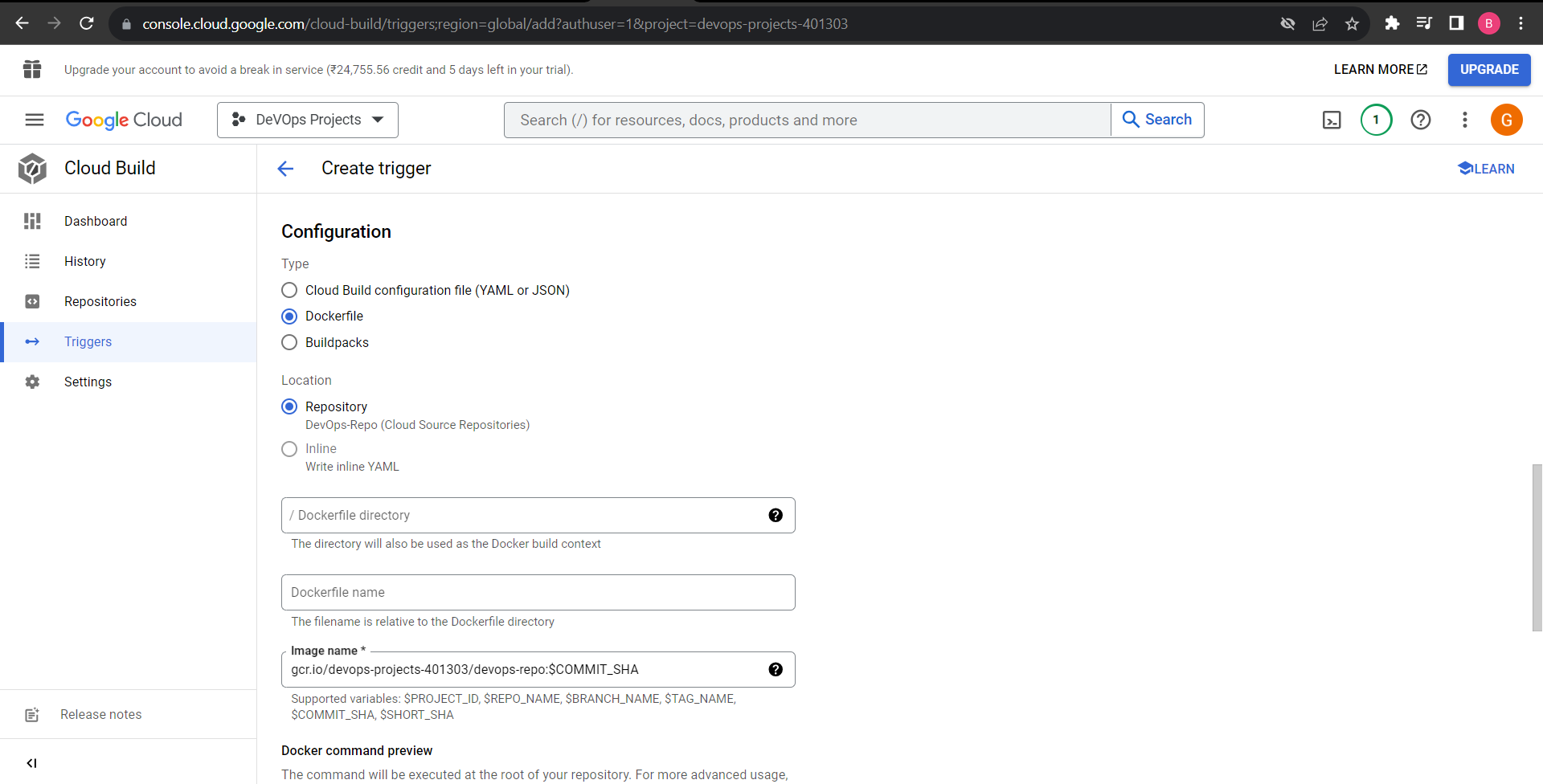Go to the Google Cloud home logo
The height and width of the screenshot is (784, 1543).
124,120
